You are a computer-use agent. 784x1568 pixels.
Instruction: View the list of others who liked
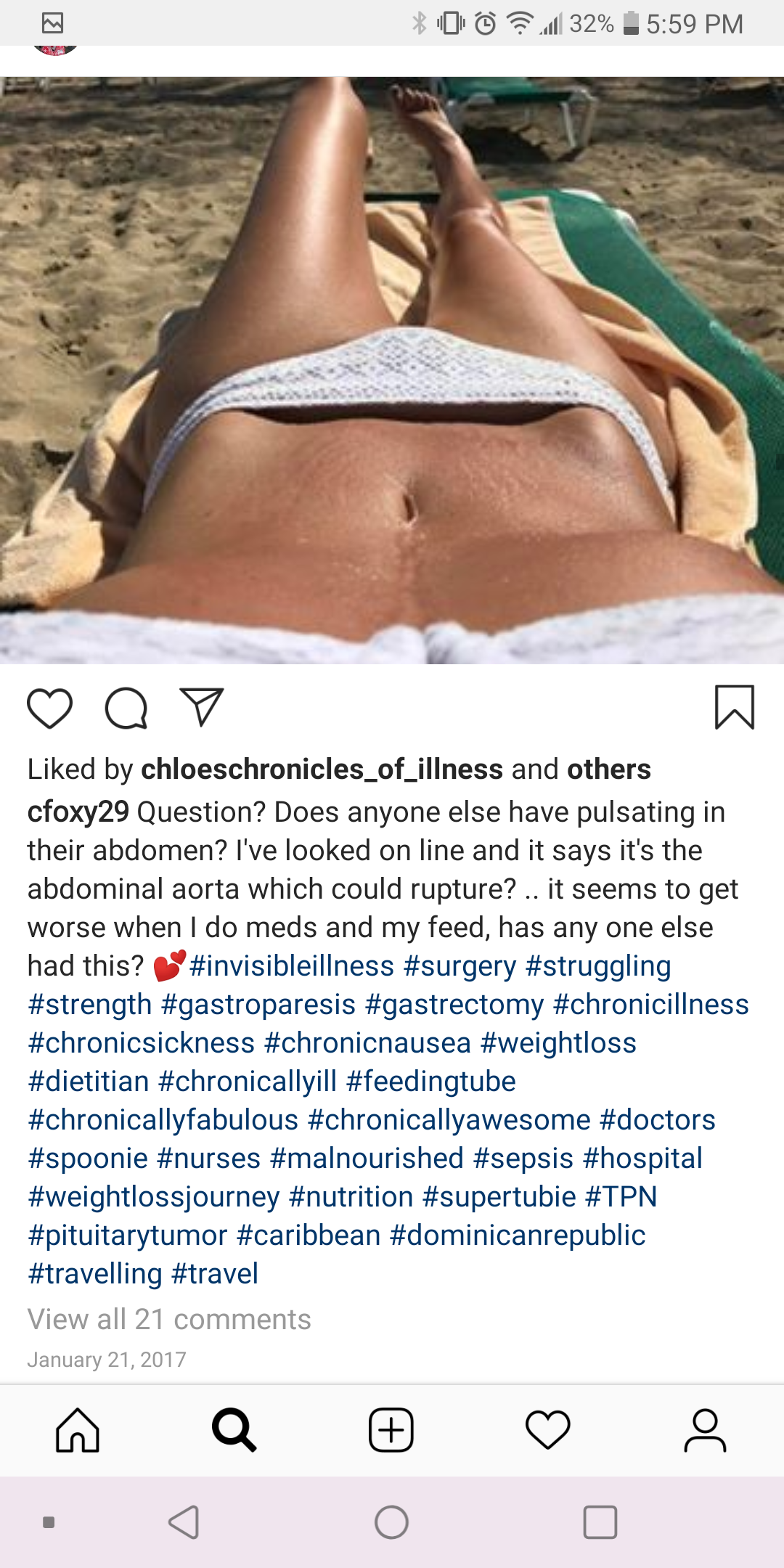[x=609, y=769]
